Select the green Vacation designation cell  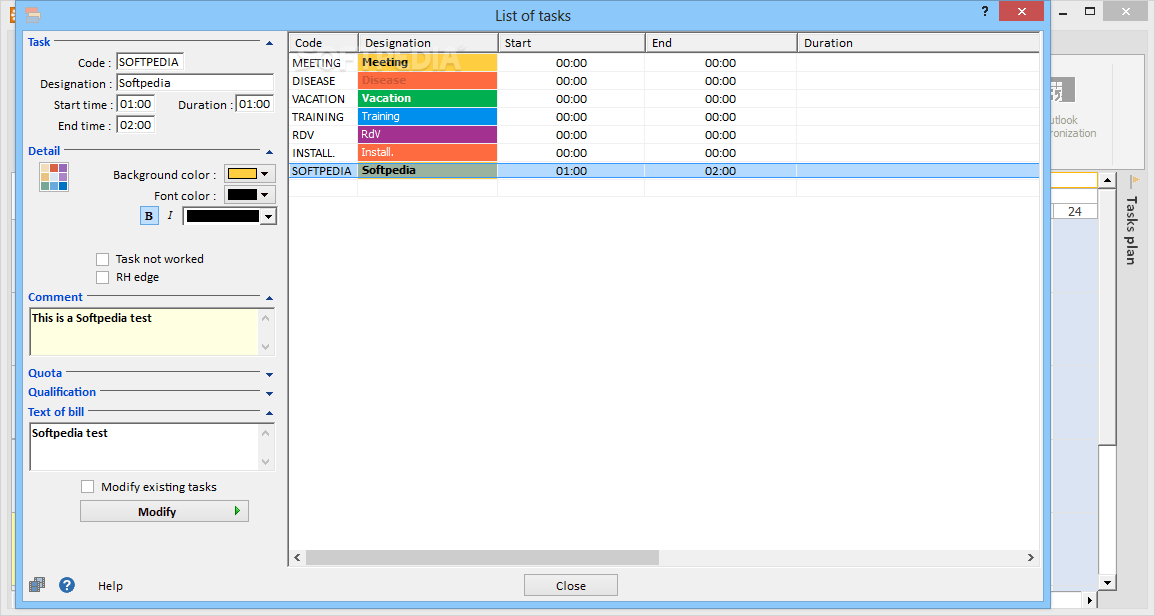pos(427,99)
